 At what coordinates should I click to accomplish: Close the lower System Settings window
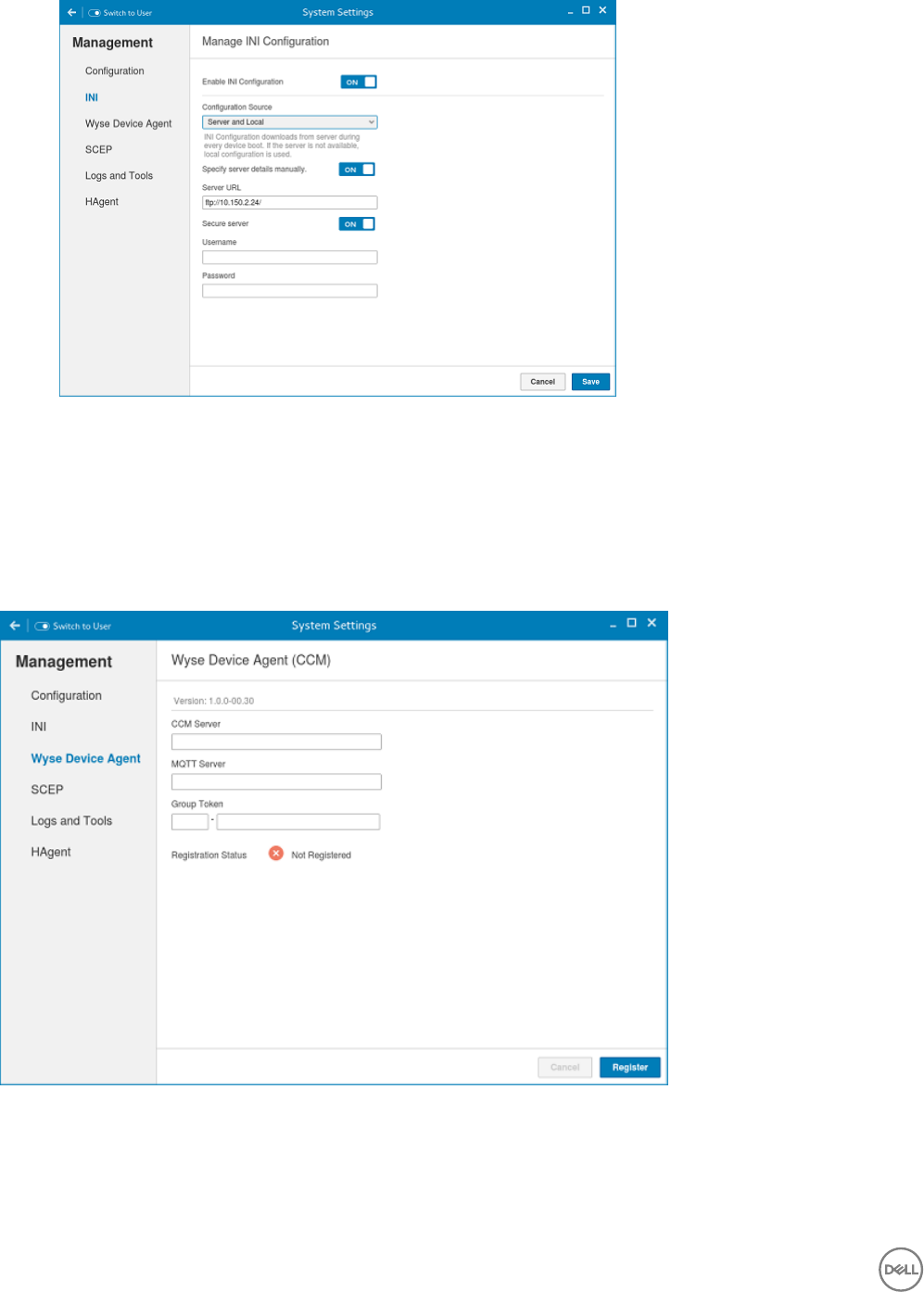tap(652, 624)
